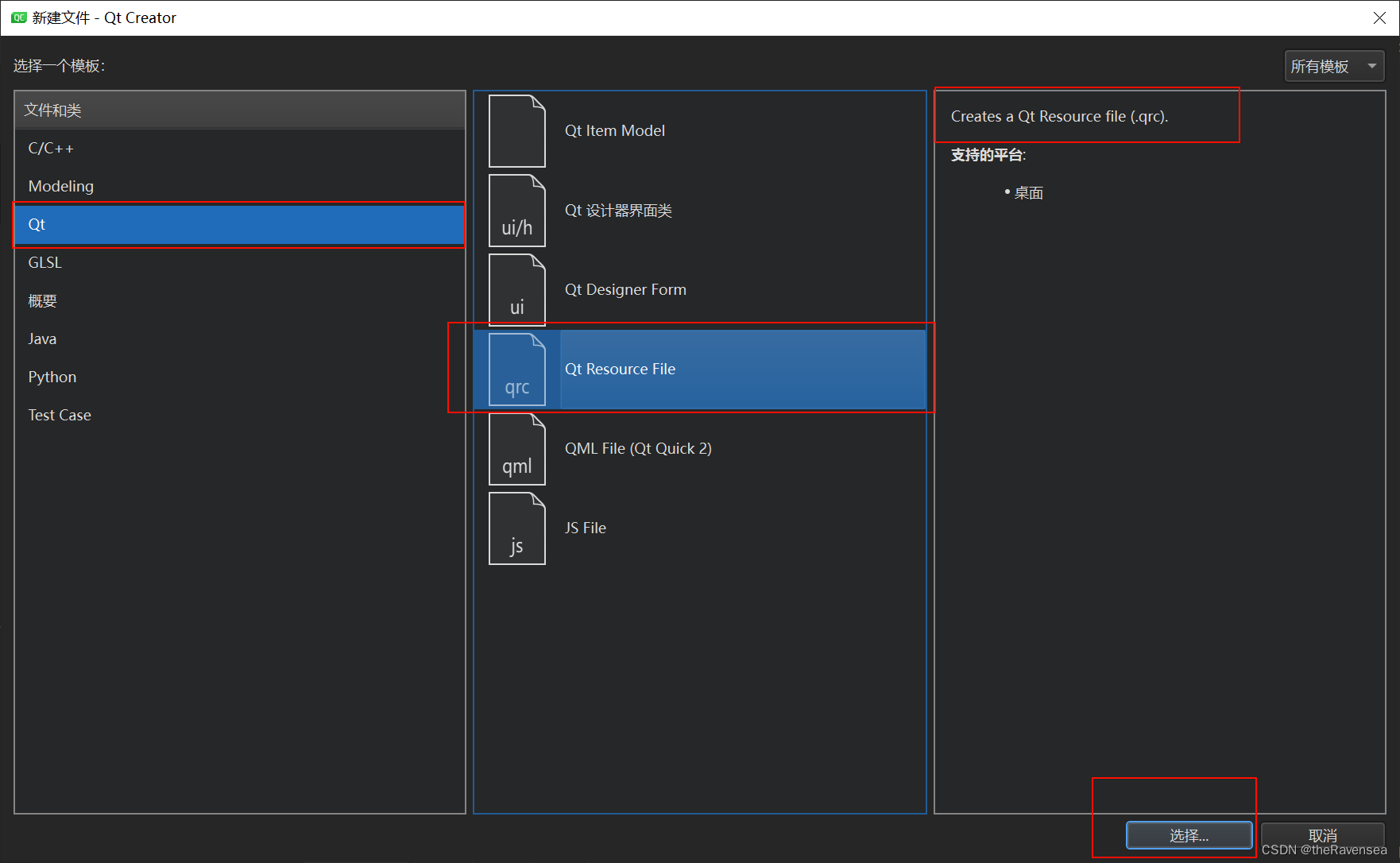The height and width of the screenshot is (863, 1400).
Task: Click the js file icon
Action: (x=516, y=528)
